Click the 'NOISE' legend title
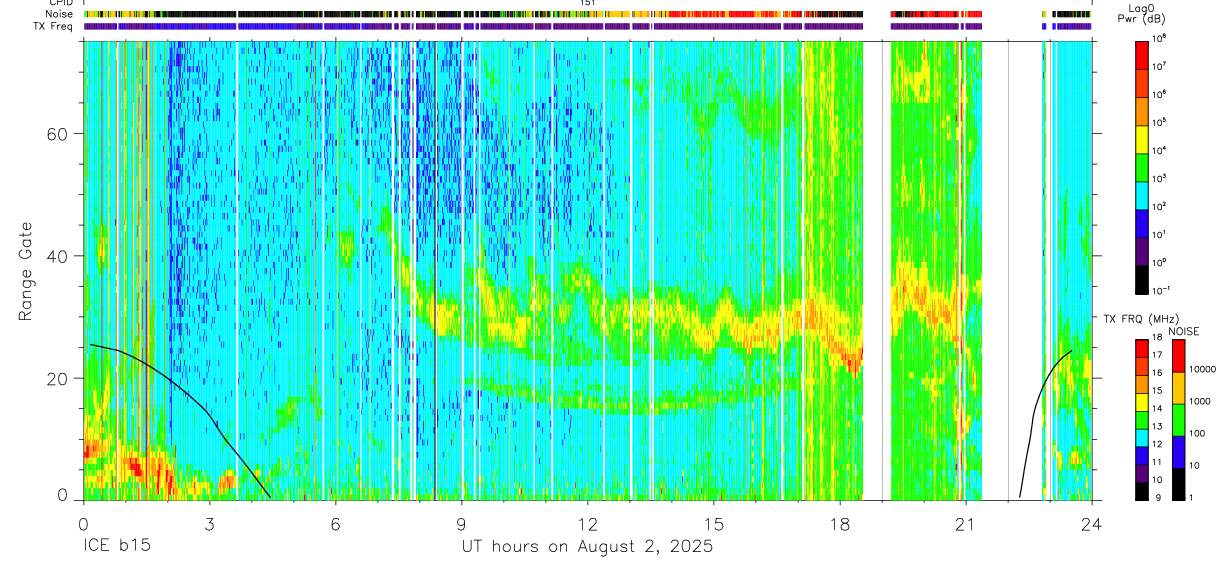 [x=1183, y=331]
